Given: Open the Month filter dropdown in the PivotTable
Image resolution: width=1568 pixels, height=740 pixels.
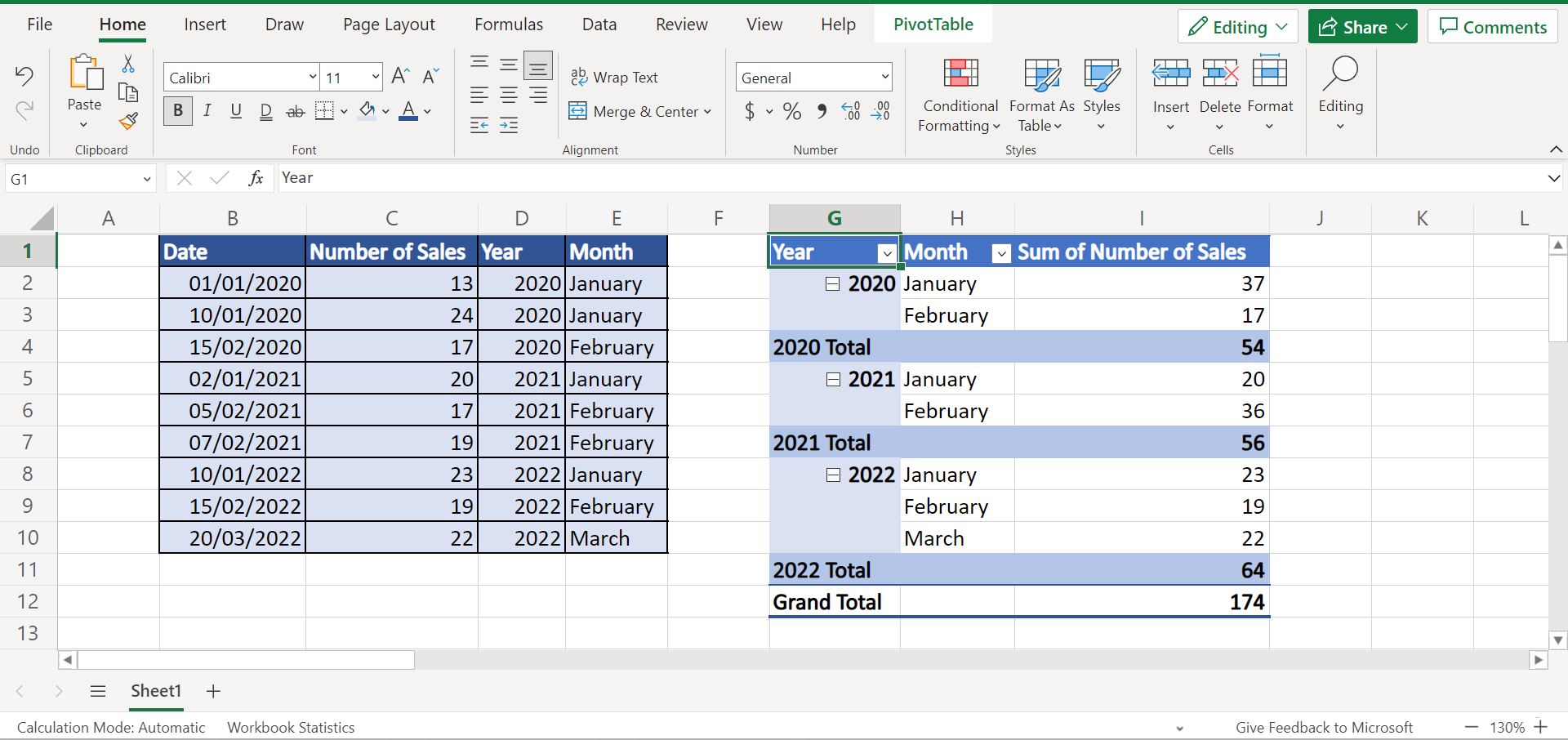Looking at the screenshot, I should pos(1000,253).
